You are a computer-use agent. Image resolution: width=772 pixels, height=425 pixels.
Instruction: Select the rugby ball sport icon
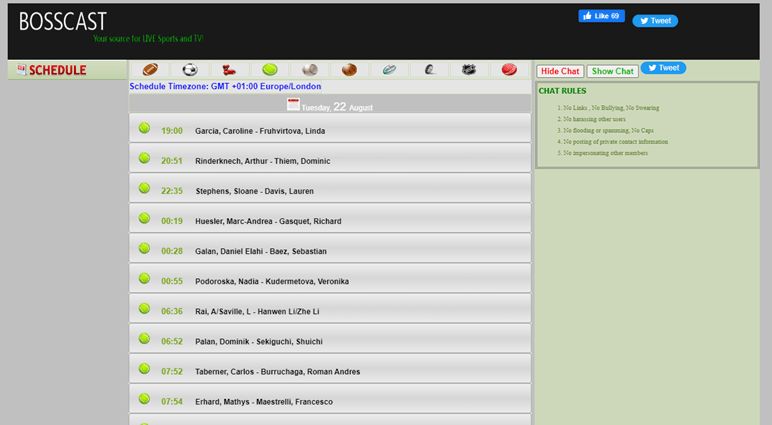tap(389, 70)
